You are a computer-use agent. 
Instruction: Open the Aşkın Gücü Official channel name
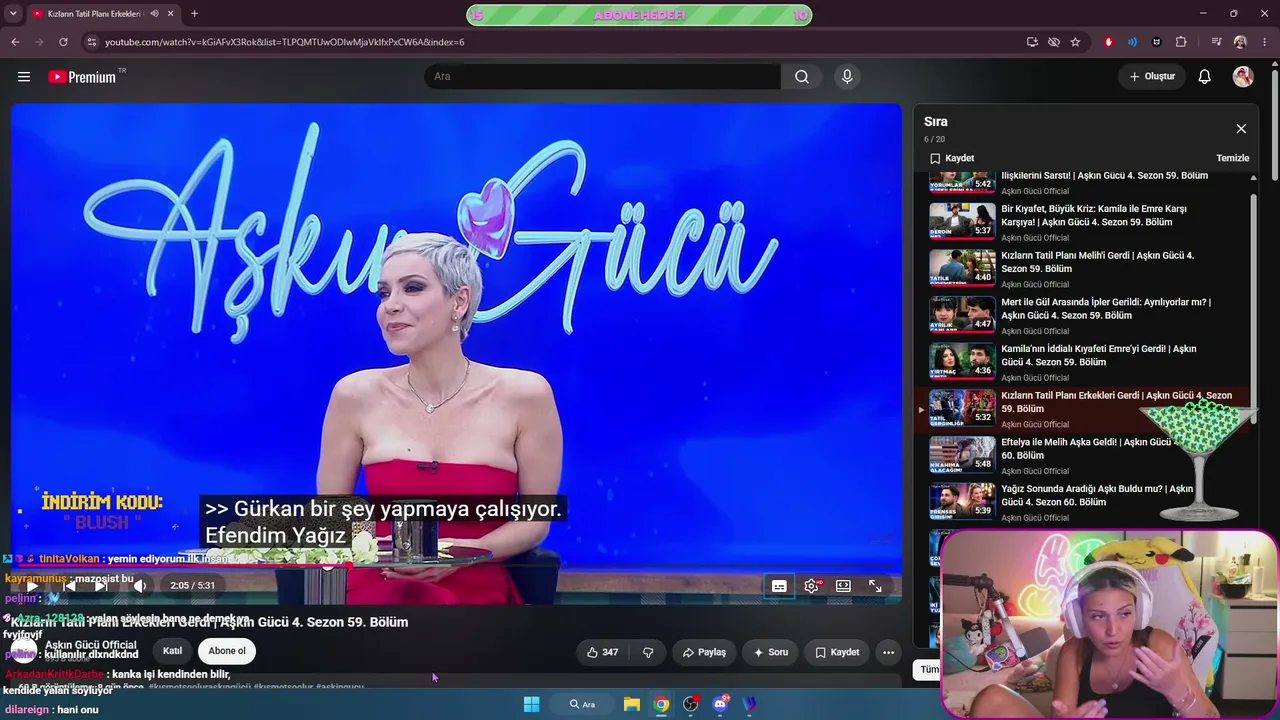pos(90,645)
